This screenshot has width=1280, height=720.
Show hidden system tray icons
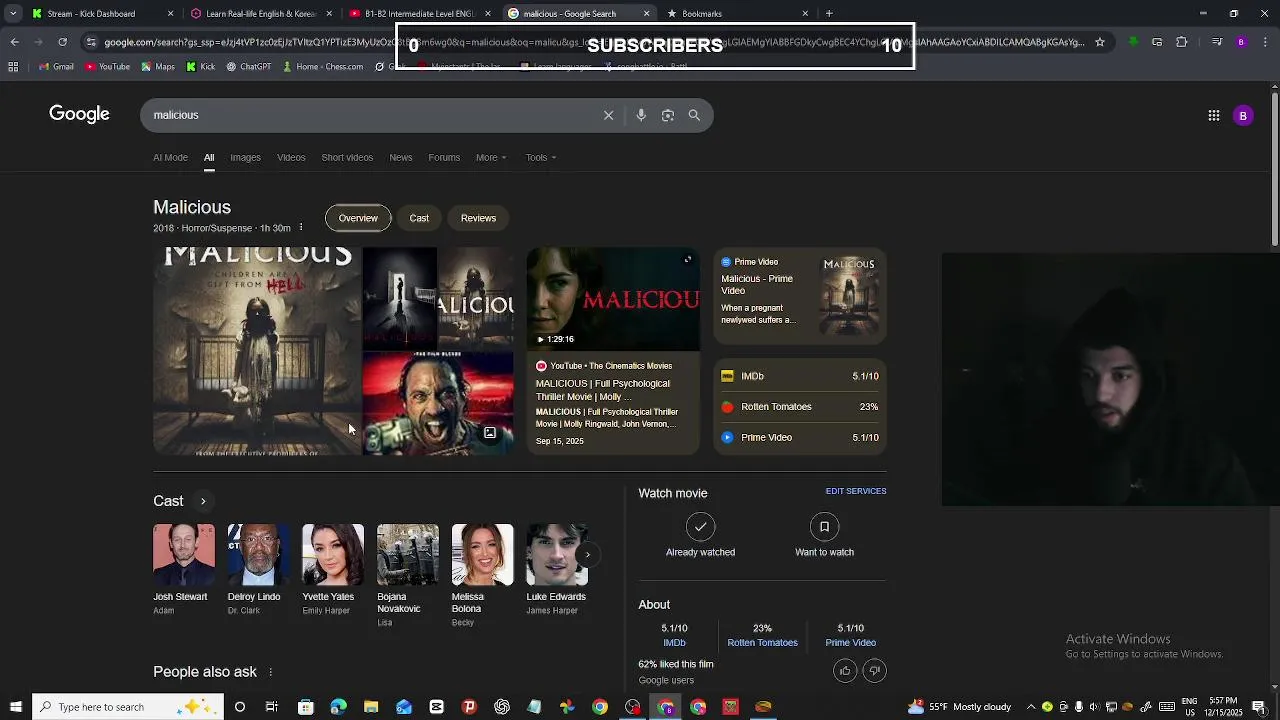pos(1031,707)
